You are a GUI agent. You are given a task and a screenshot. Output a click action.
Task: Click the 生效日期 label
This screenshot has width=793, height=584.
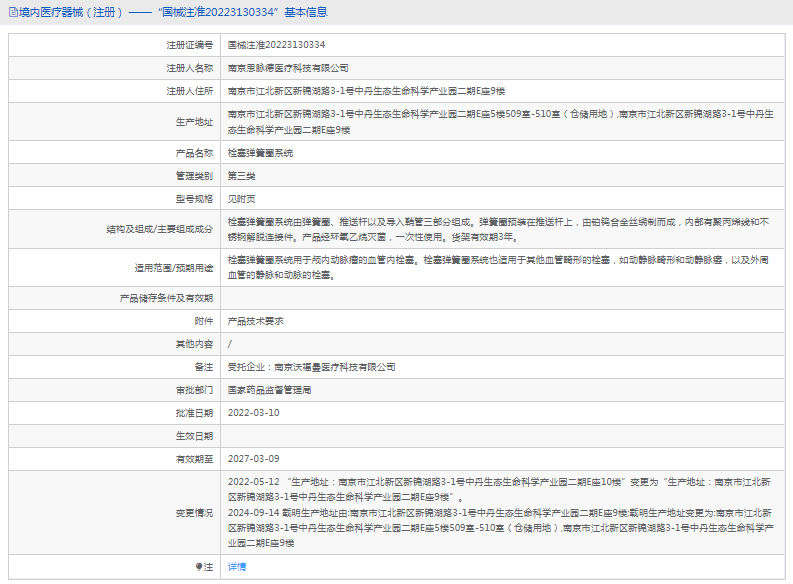tap(194, 436)
